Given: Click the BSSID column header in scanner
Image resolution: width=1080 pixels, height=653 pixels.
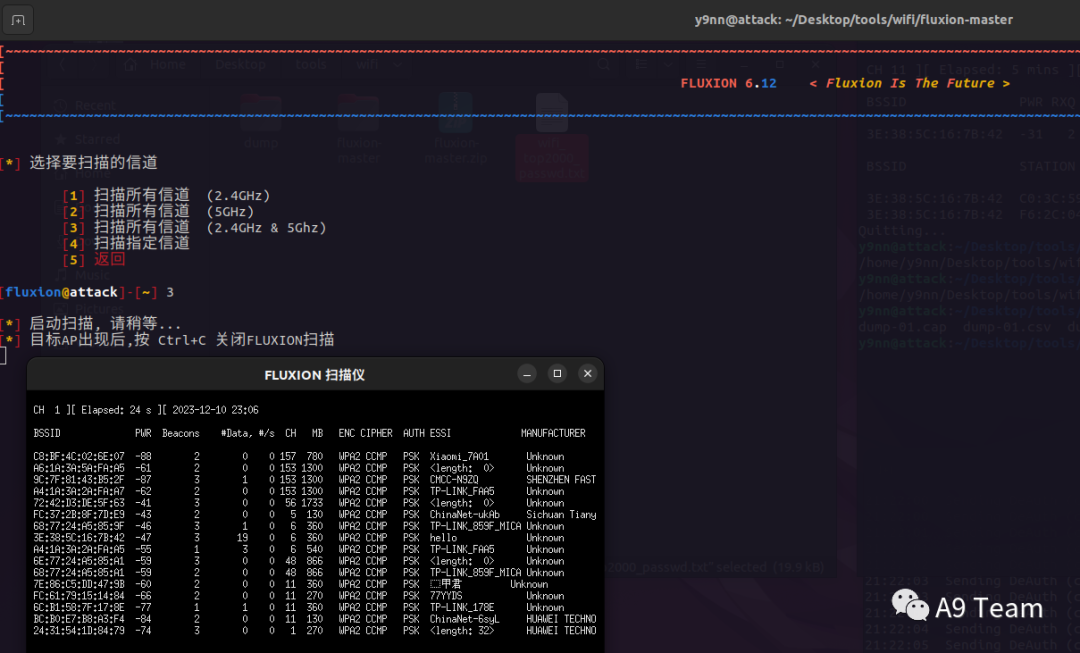Looking at the screenshot, I should click(x=47, y=433).
